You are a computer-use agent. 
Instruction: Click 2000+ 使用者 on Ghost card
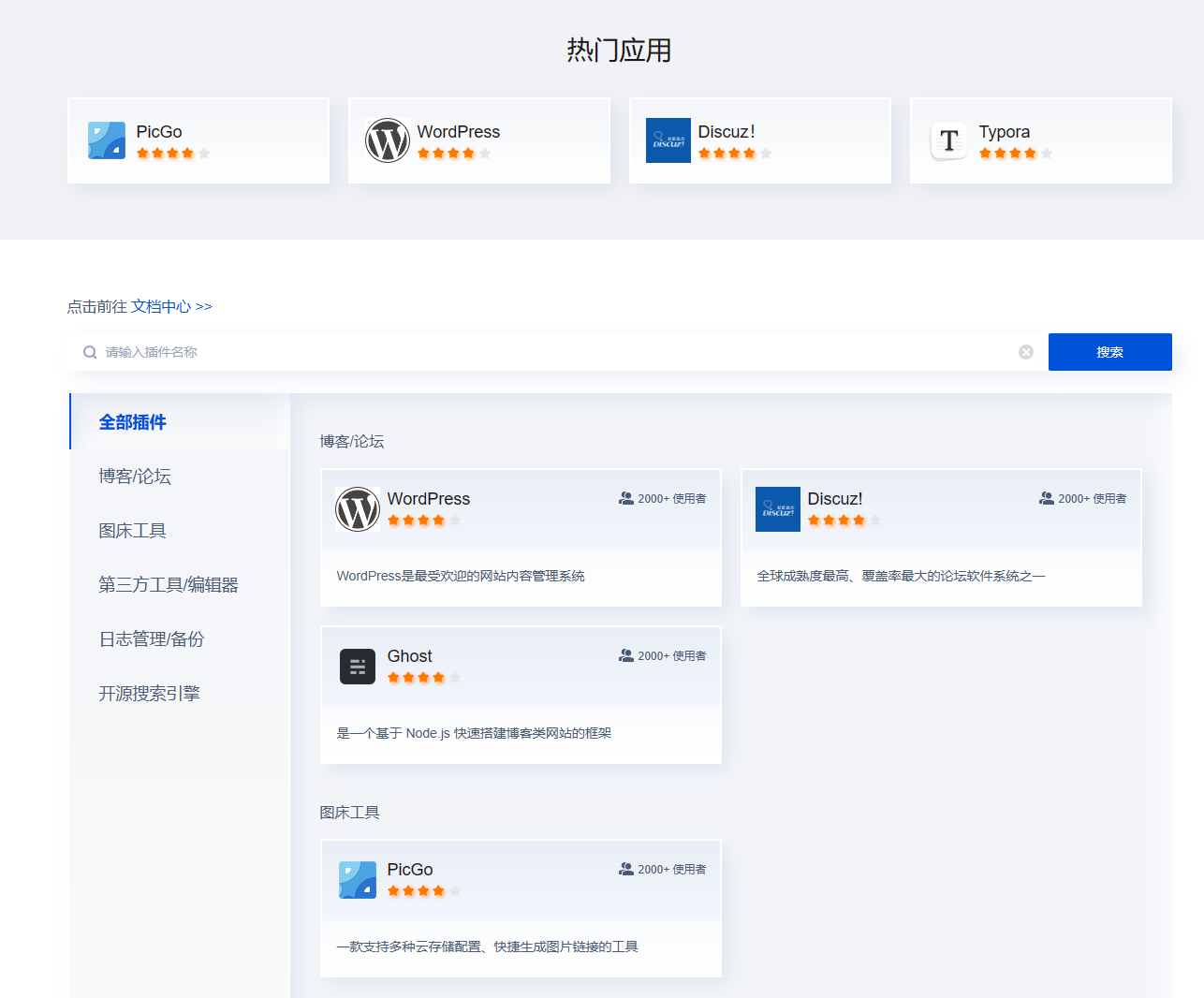pyautogui.click(x=672, y=655)
